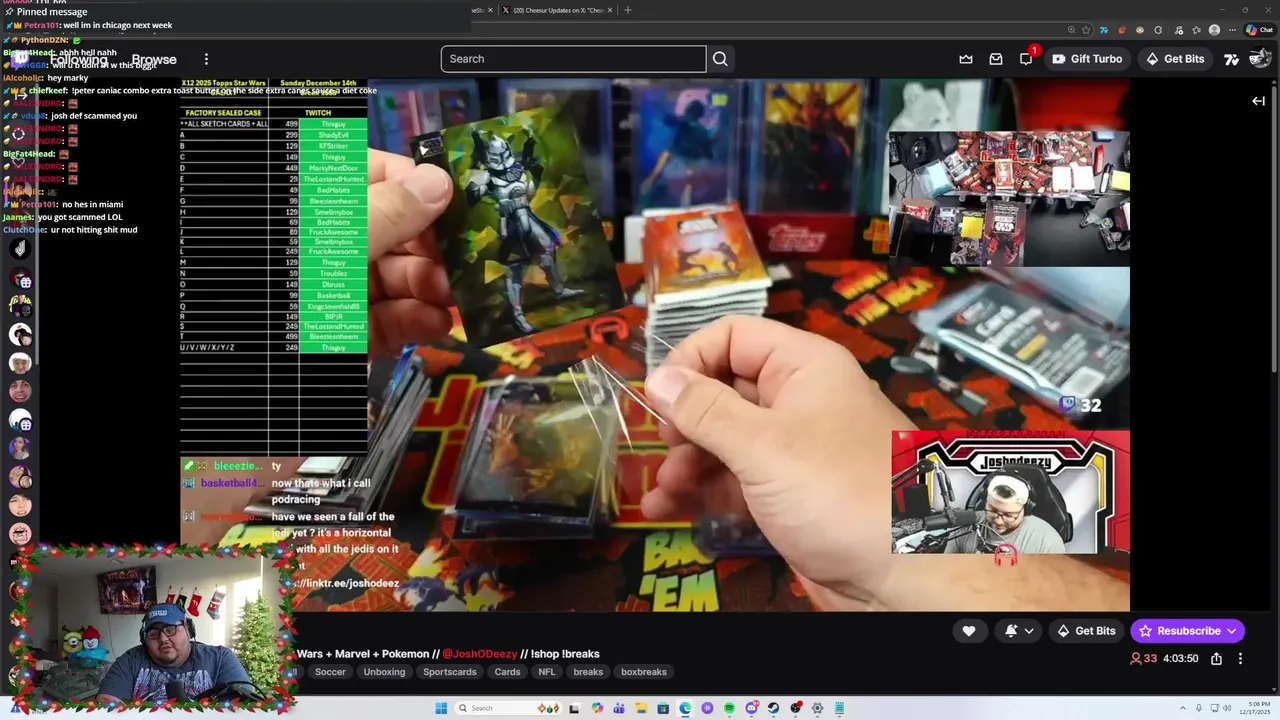Open the browser favorites list icon
This screenshot has width=1280, height=720.
(x=1197, y=30)
